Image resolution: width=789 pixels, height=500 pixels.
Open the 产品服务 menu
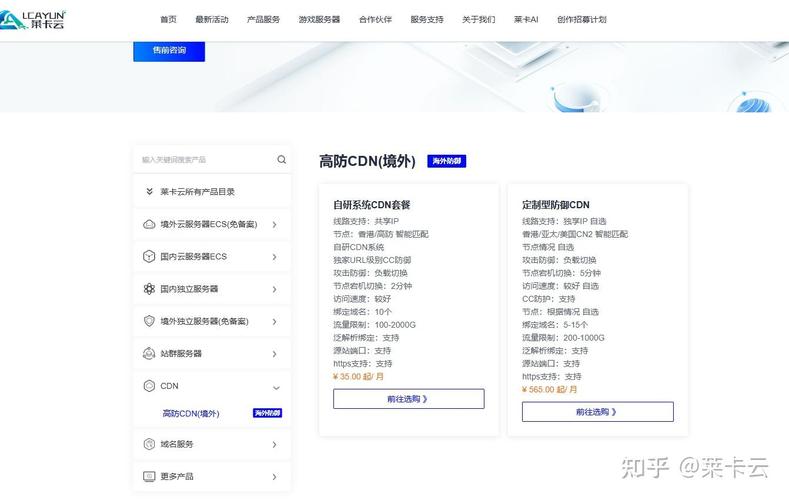[x=263, y=20]
